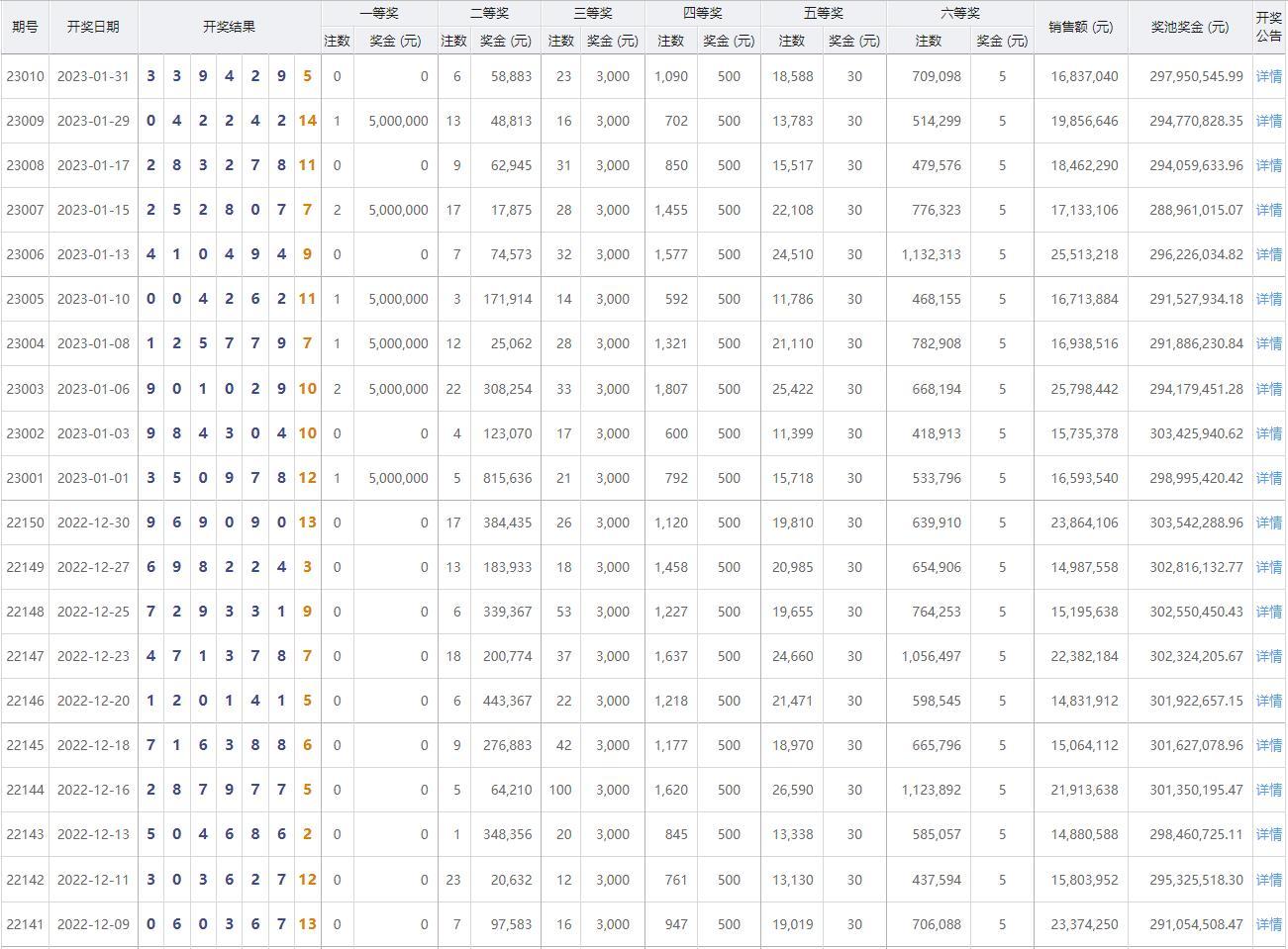Open 详情 link for draw 22141
Image resolution: width=1288 pixels, height=949 pixels.
pos(1268,924)
